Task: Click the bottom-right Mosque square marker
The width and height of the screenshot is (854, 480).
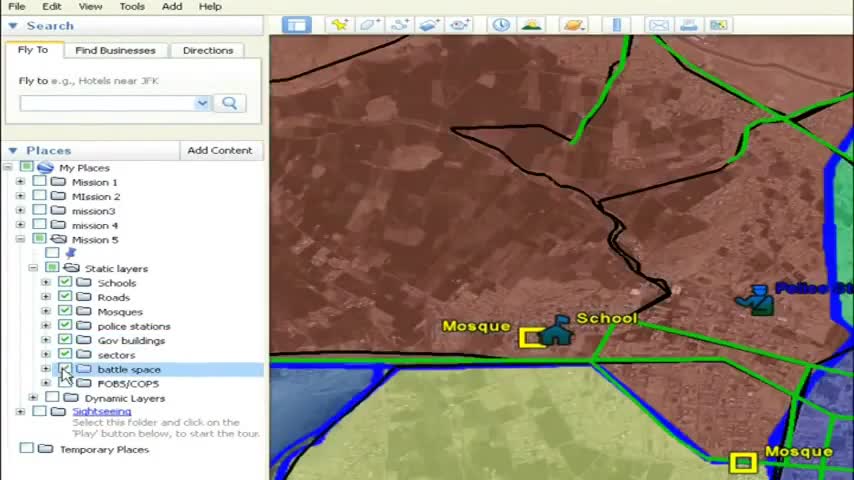Action: click(743, 463)
